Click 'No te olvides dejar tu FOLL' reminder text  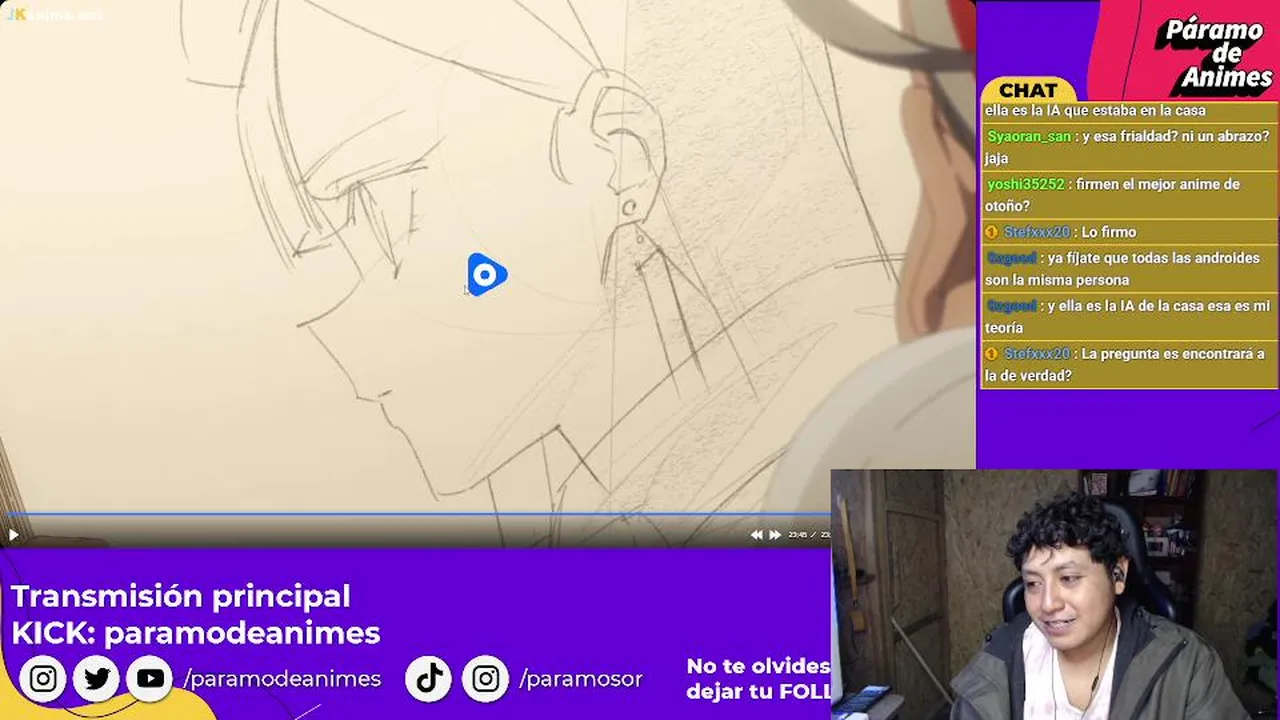click(x=758, y=678)
